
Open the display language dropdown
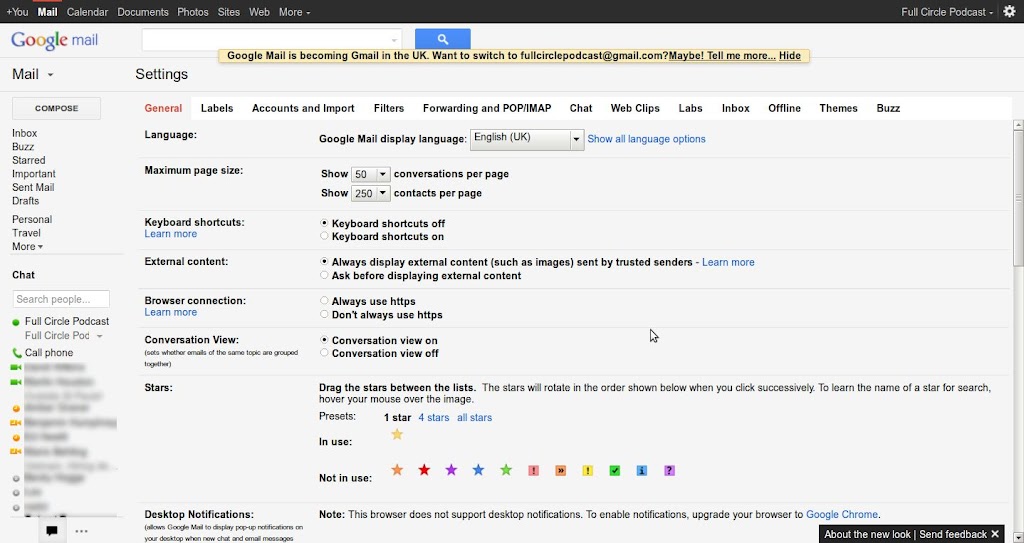click(527, 139)
